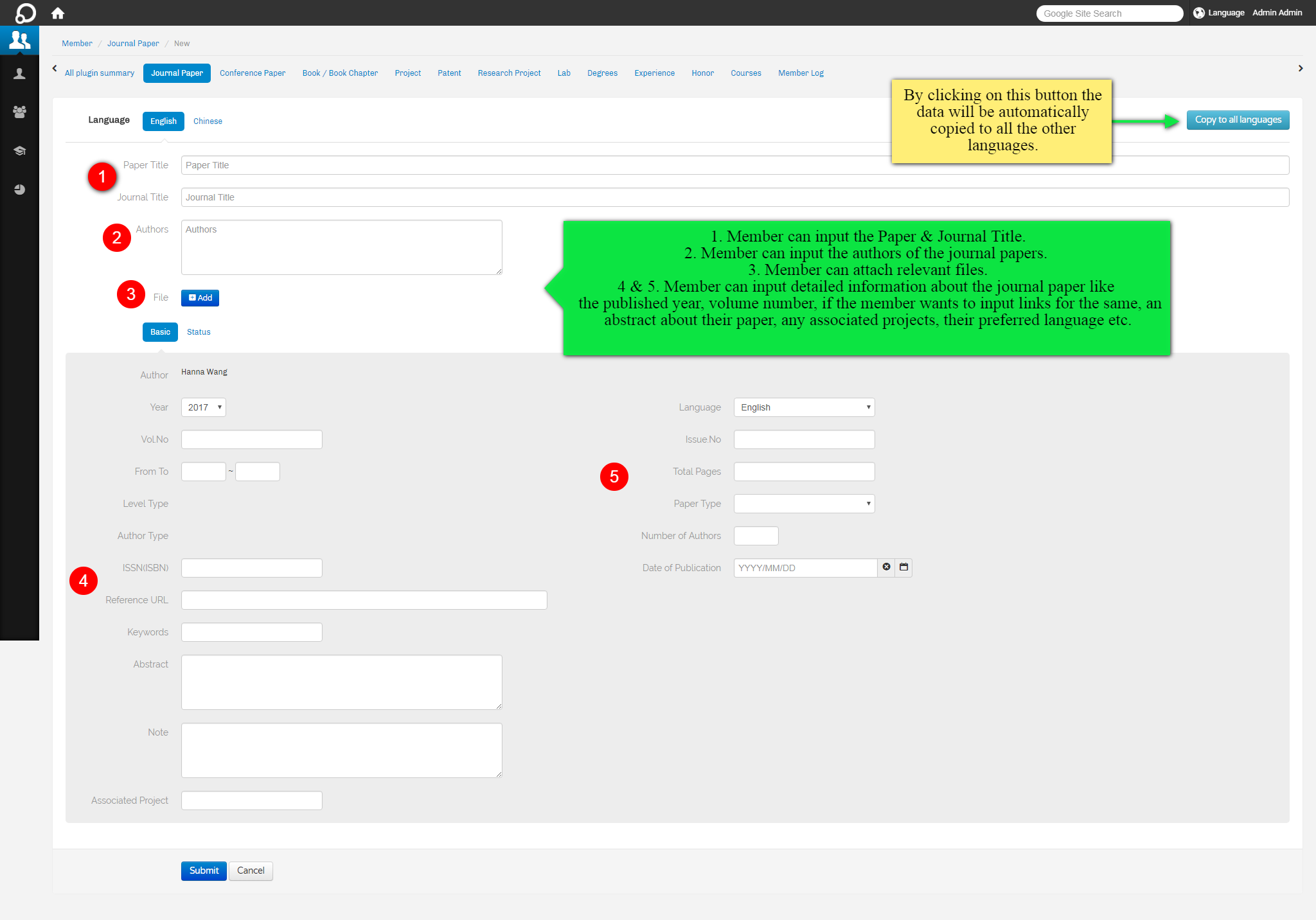This screenshot has height=920, width=1316.
Task: Click the graduation cap sidebar icon
Action: point(19,151)
